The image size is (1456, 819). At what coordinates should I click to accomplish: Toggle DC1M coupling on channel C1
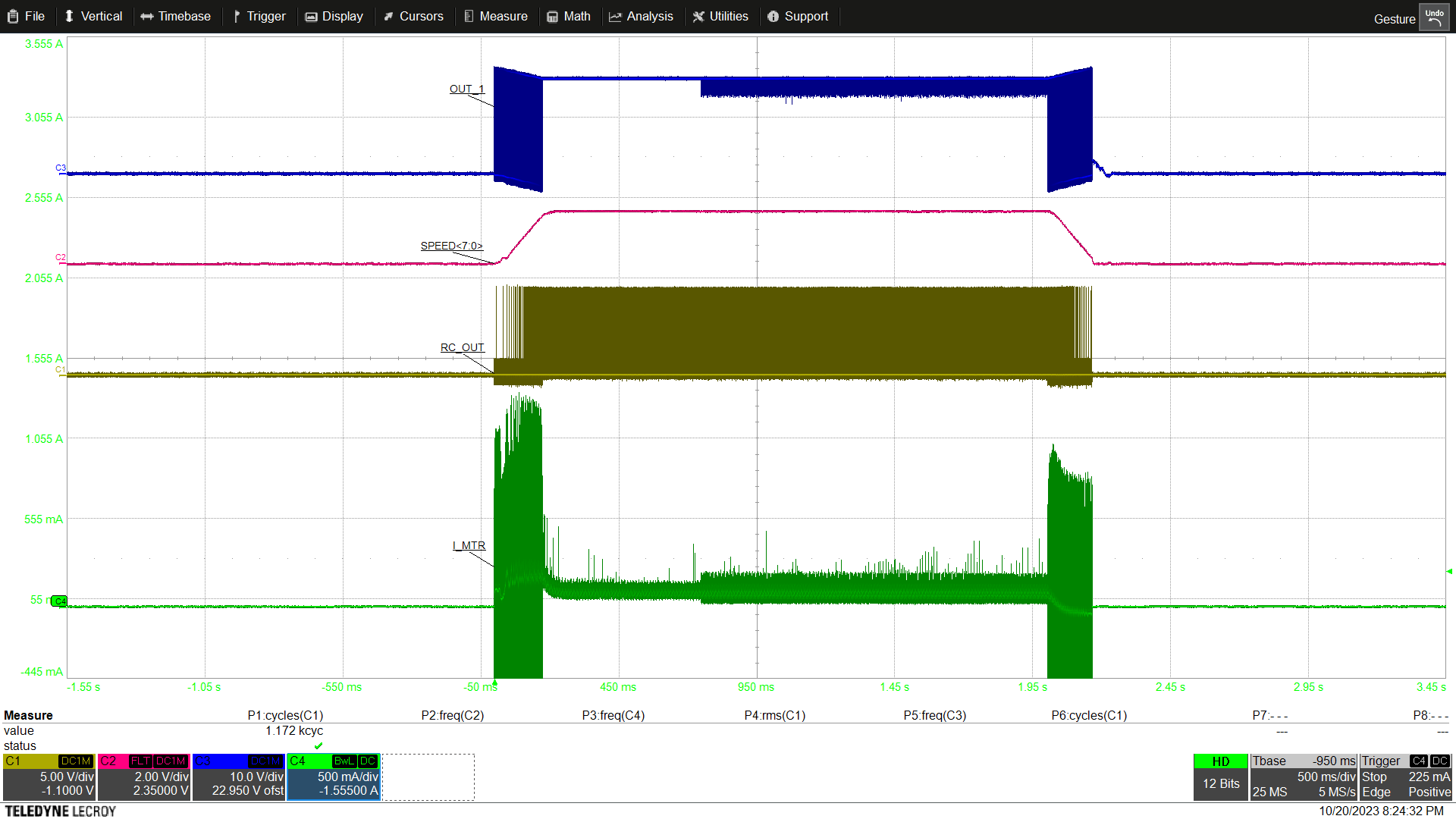point(76,761)
